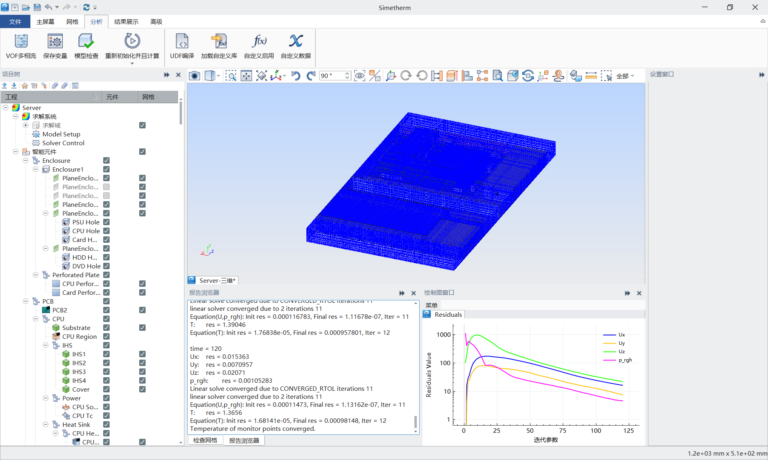Click the save icon in title bar
This screenshot has width=768, height=460.
37,7
